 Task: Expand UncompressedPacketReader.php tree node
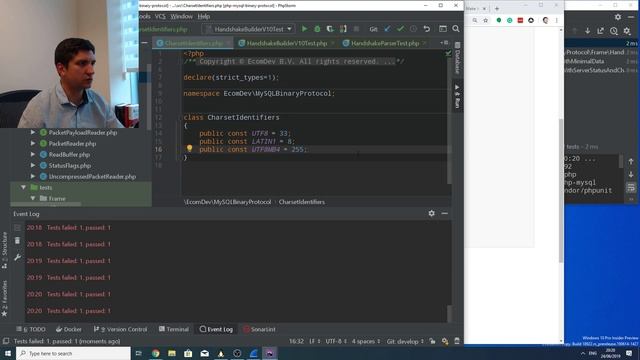click(x=33, y=176)
